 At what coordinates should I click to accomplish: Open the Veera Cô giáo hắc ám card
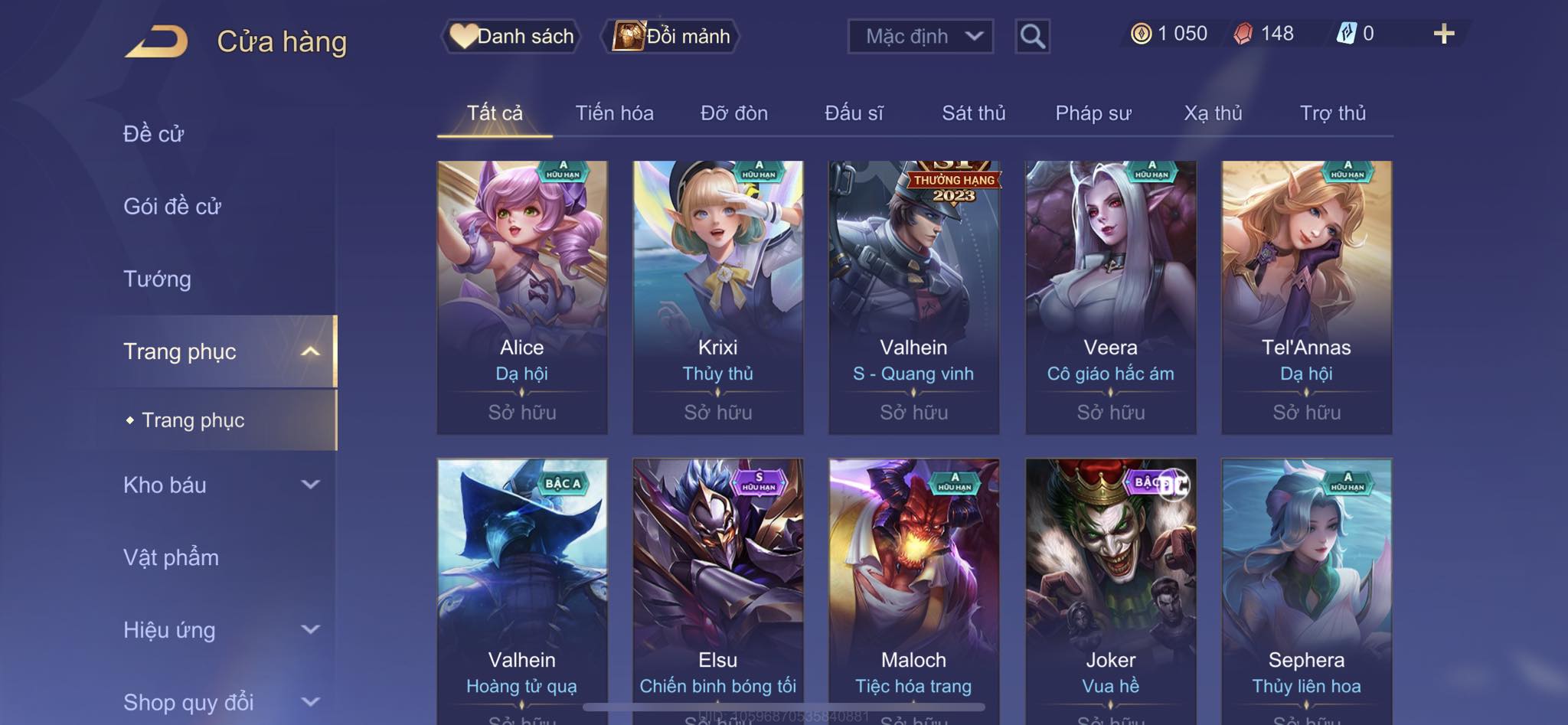tap(1110, 297)
